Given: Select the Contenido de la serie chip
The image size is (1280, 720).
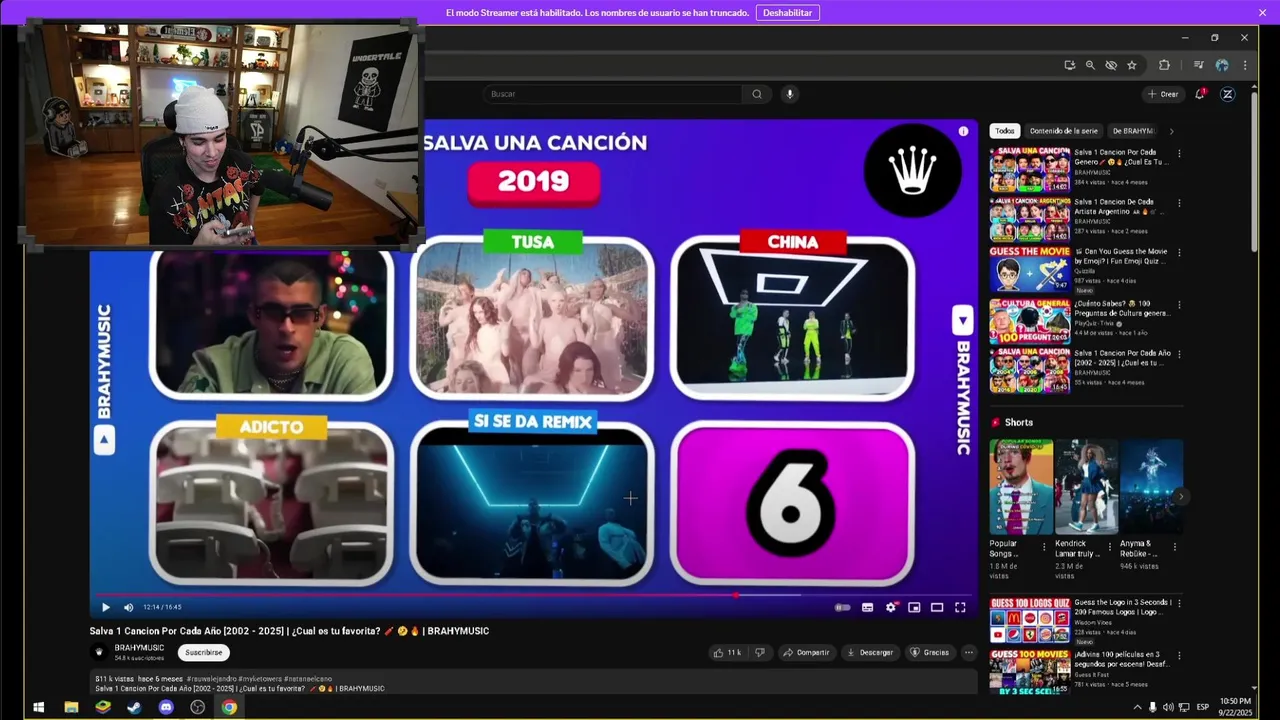Looking at the screenshot, I should pyautogui.click(x=1064, y=131).
